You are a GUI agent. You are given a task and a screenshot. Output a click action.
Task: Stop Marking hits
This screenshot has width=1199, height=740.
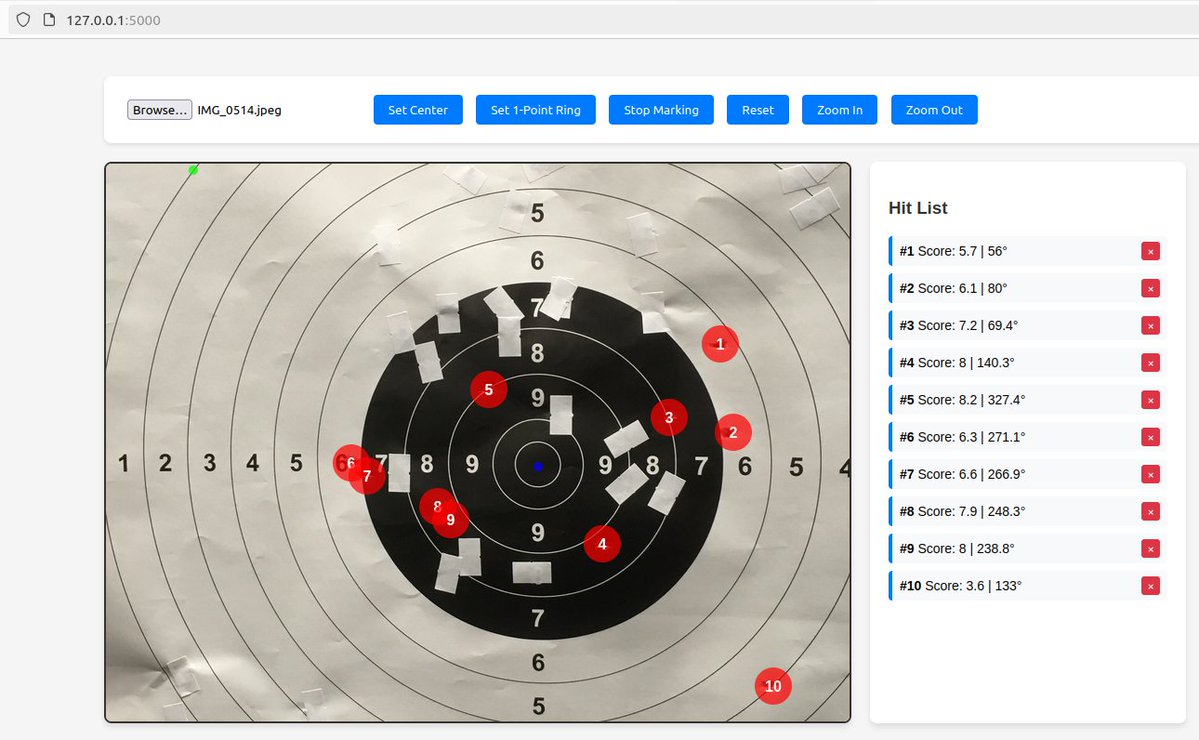pyautogui.click(x=661, y=110)
